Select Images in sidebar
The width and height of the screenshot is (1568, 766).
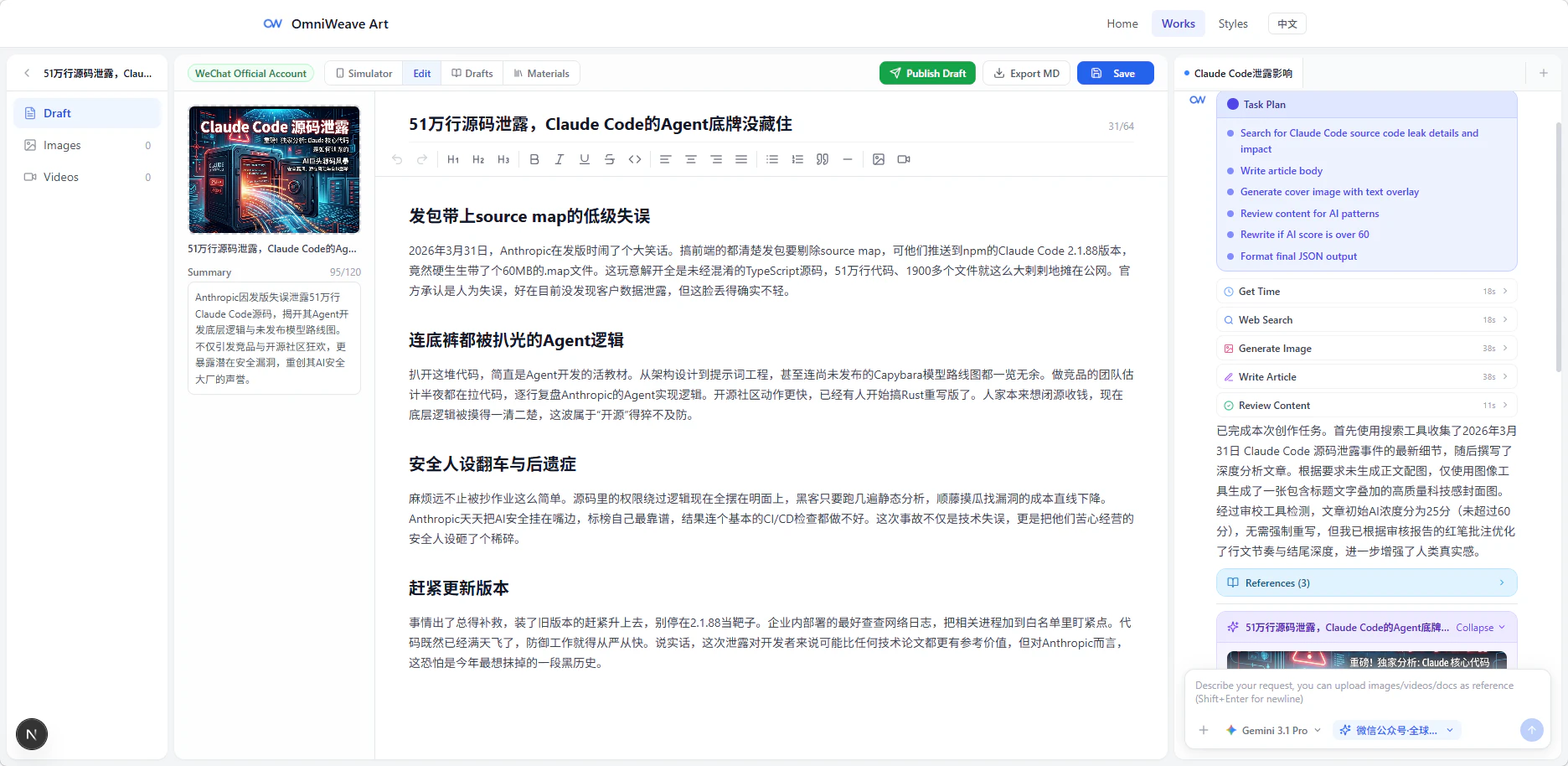pyautogui.click(x=87, y=145)
